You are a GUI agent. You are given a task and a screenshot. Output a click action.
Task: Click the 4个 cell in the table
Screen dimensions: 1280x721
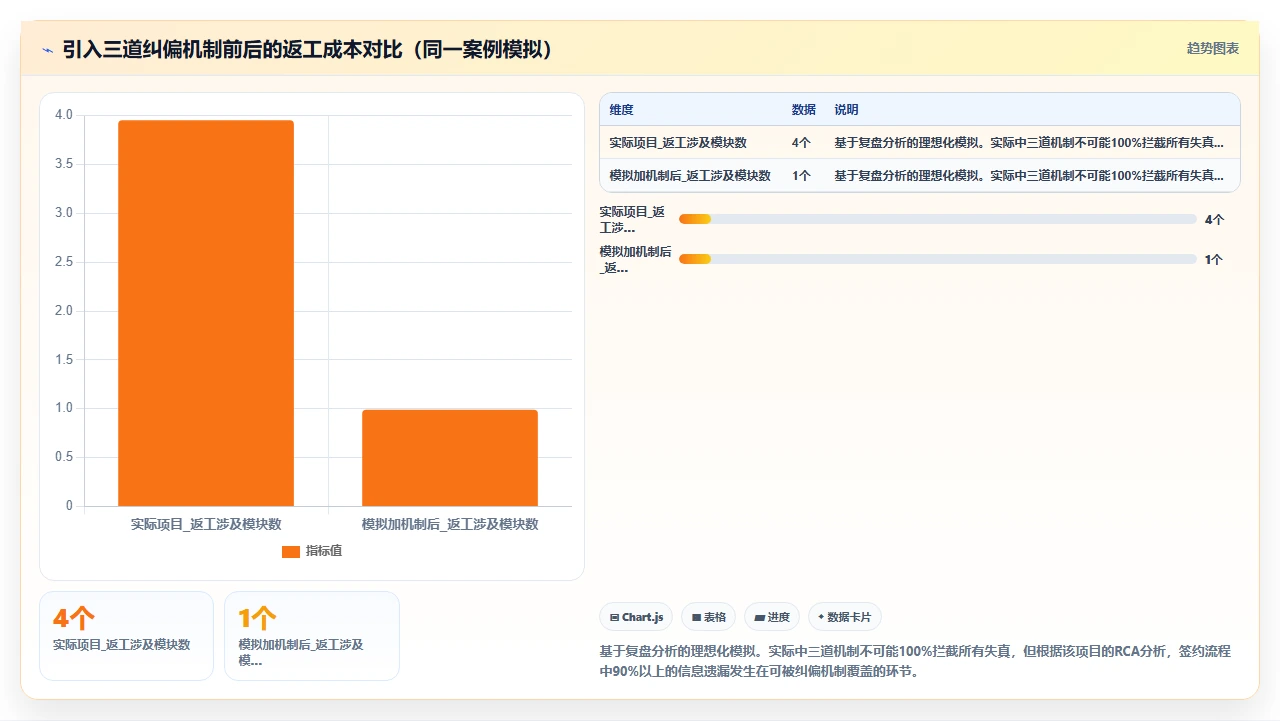tap(801, 143)
